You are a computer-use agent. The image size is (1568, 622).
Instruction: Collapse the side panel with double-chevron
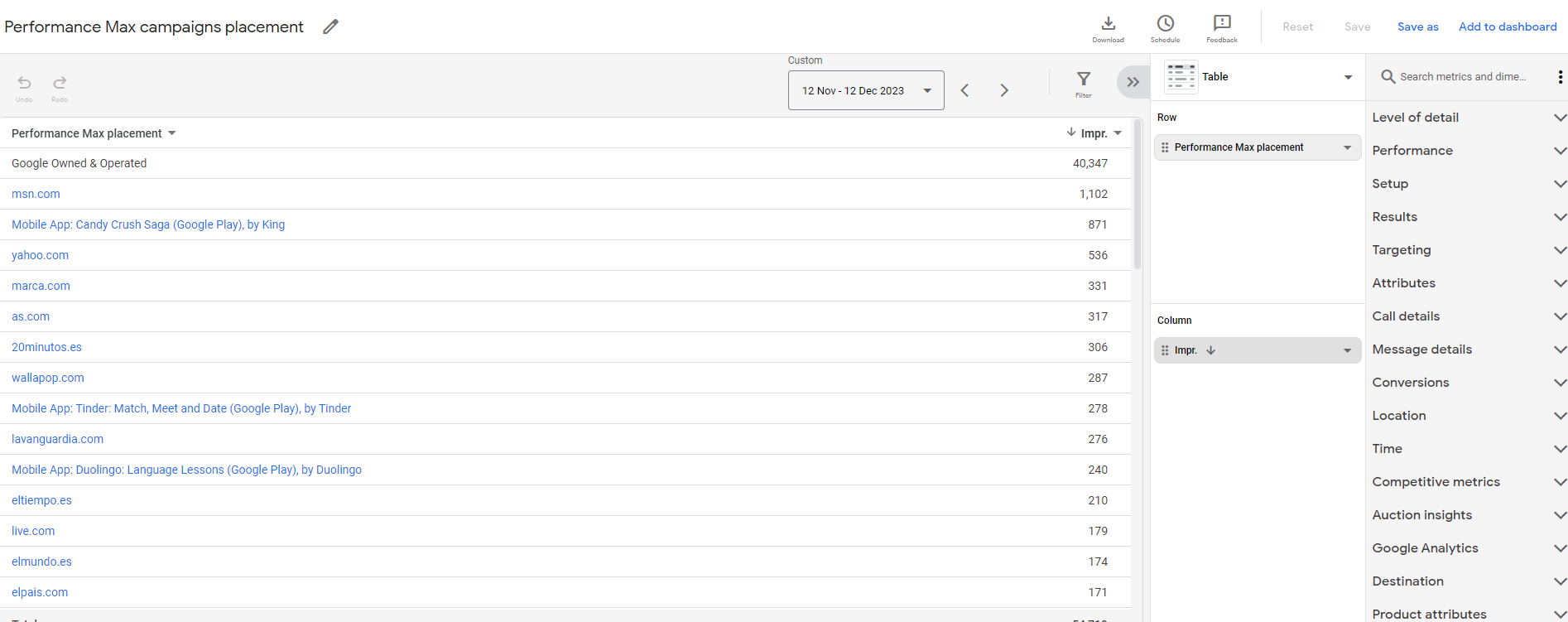coord(1133,82)
